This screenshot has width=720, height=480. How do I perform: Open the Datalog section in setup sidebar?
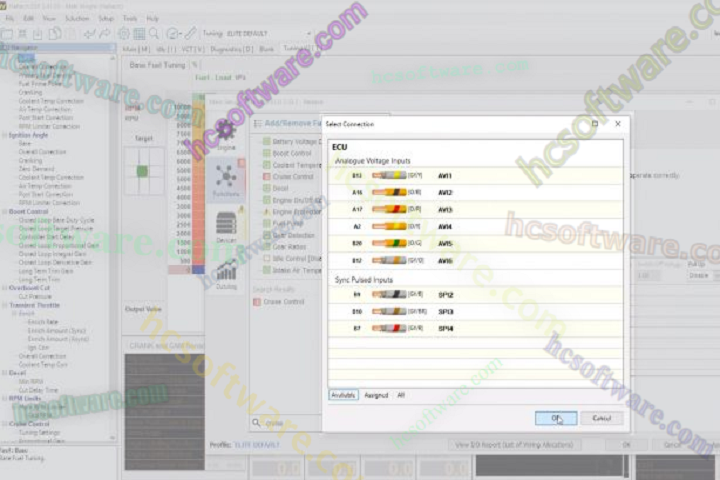(x=226, y=274)
